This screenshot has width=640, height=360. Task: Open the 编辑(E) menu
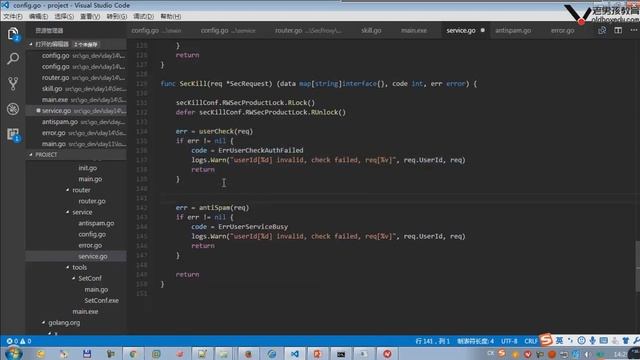tap(38, 16)
